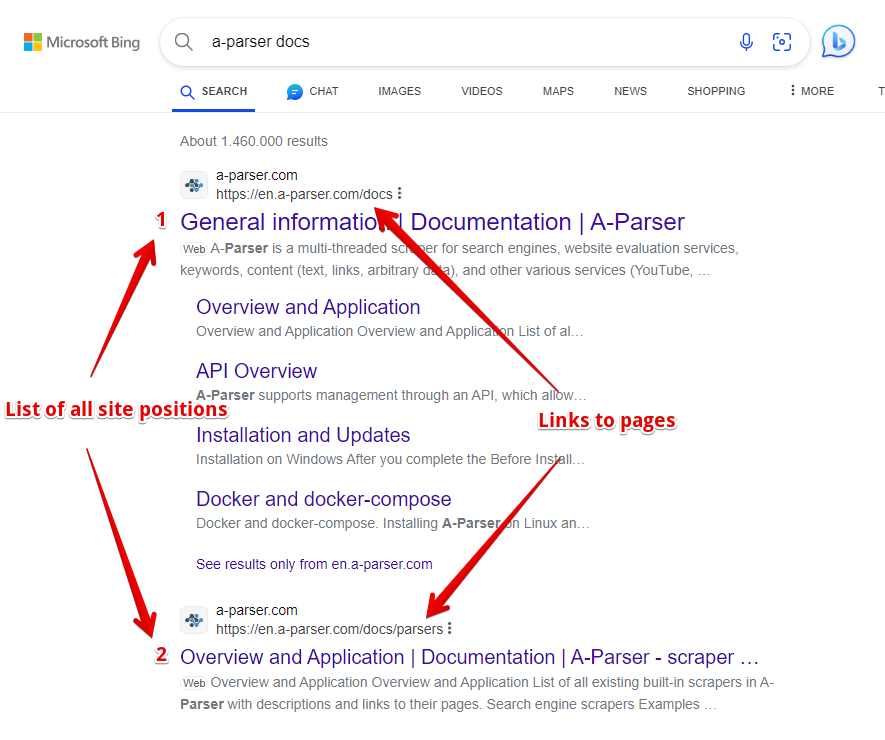Open the SHOPPING tab

715,91
